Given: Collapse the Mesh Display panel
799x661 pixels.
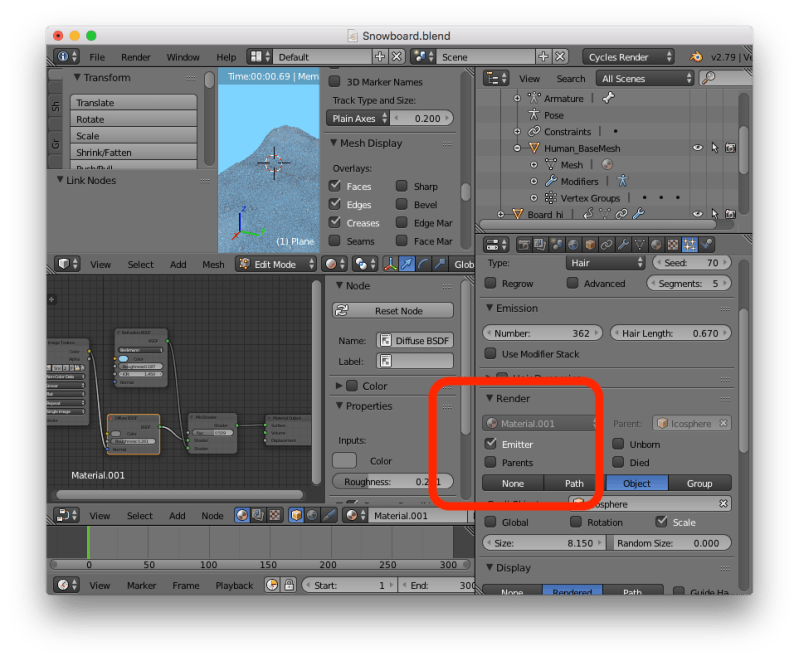Looking at the screenshot, I should point(333,143).
